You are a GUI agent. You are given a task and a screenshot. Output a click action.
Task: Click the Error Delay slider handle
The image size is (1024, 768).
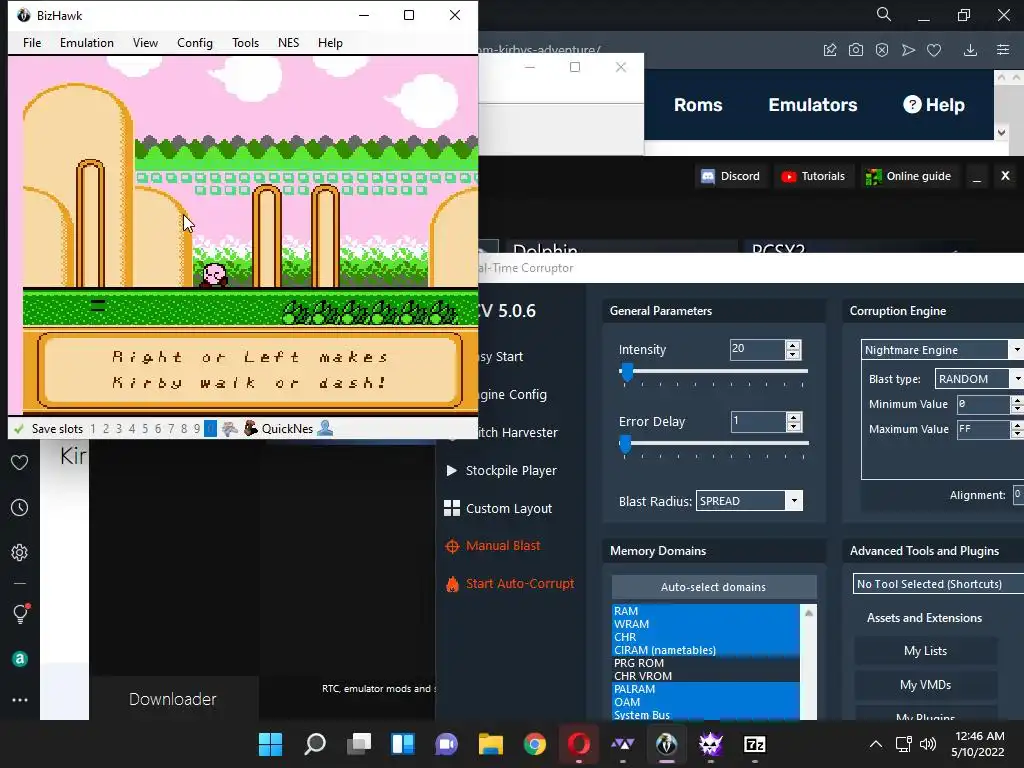click(x=626, y=444)
